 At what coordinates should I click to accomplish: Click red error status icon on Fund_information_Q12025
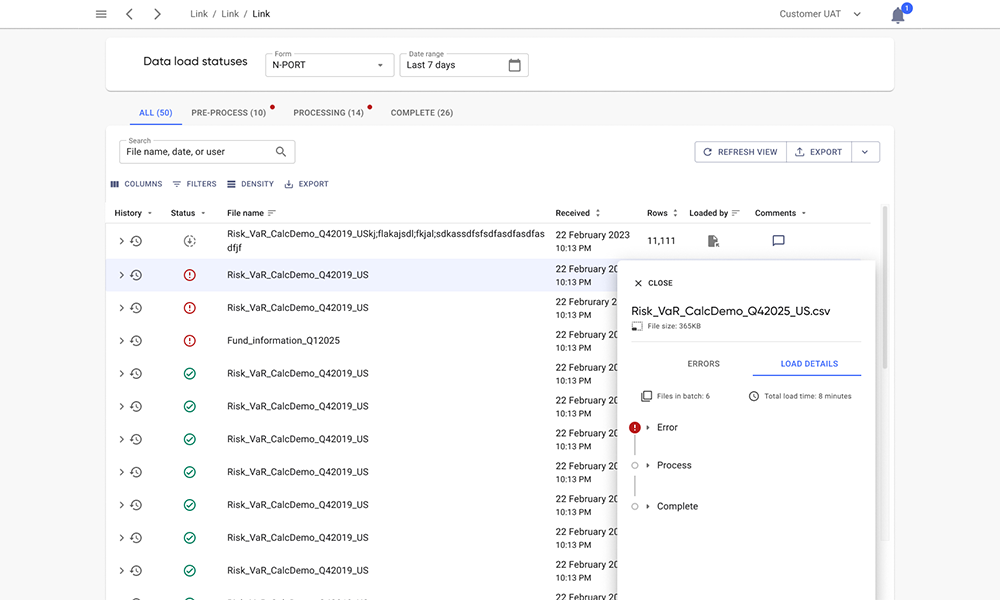pyautogui.click(x=190, y=341)
